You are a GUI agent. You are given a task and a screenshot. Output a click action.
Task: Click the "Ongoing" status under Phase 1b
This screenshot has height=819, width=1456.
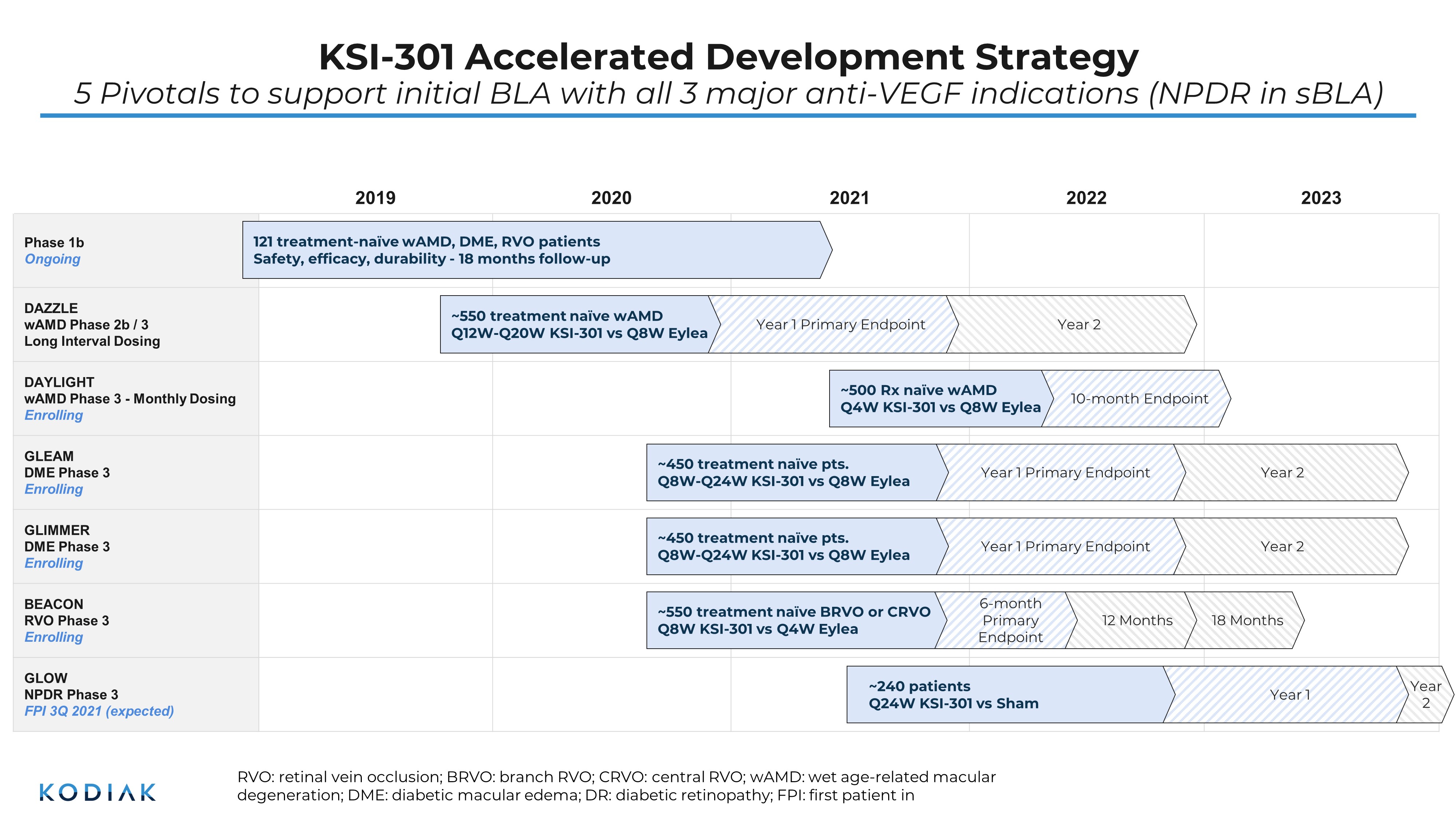tap(52, 259)
